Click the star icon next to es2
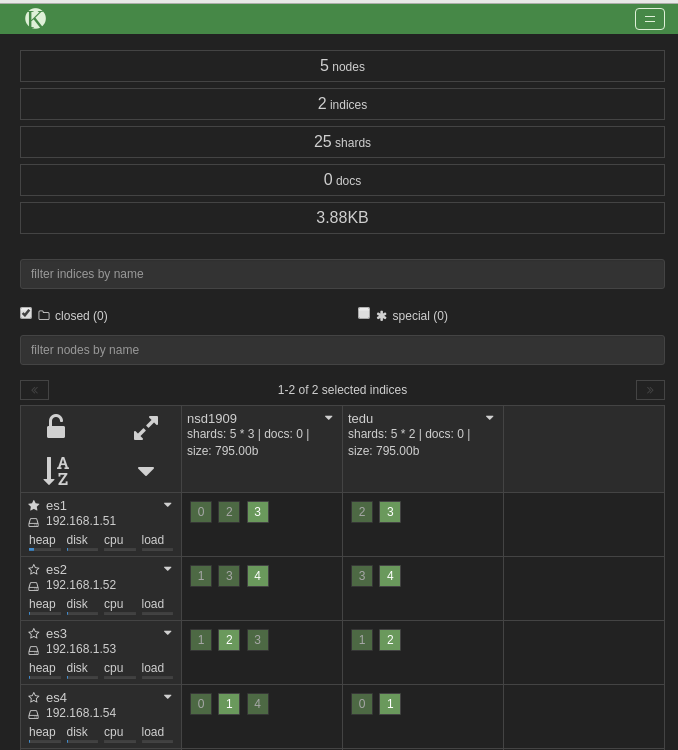 point(33,570)
